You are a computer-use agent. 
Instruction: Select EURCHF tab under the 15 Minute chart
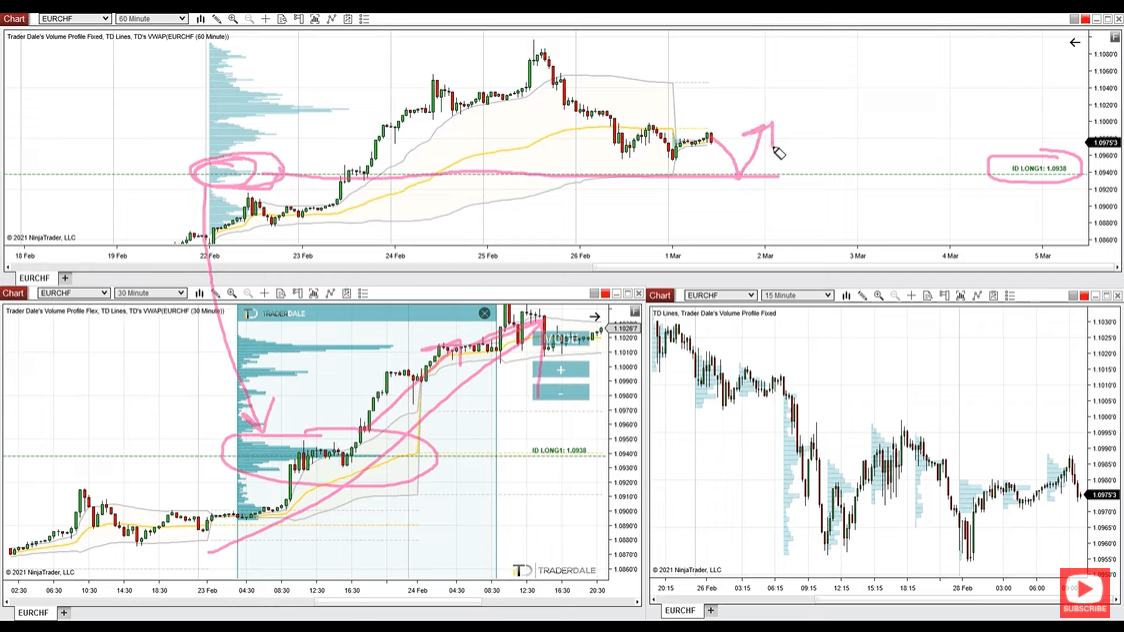680,611
